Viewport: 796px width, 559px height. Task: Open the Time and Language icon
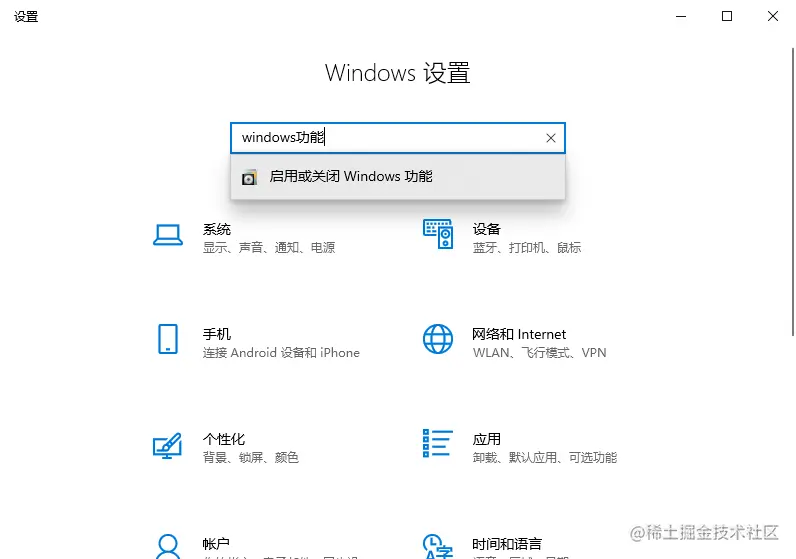pos(438,546)
